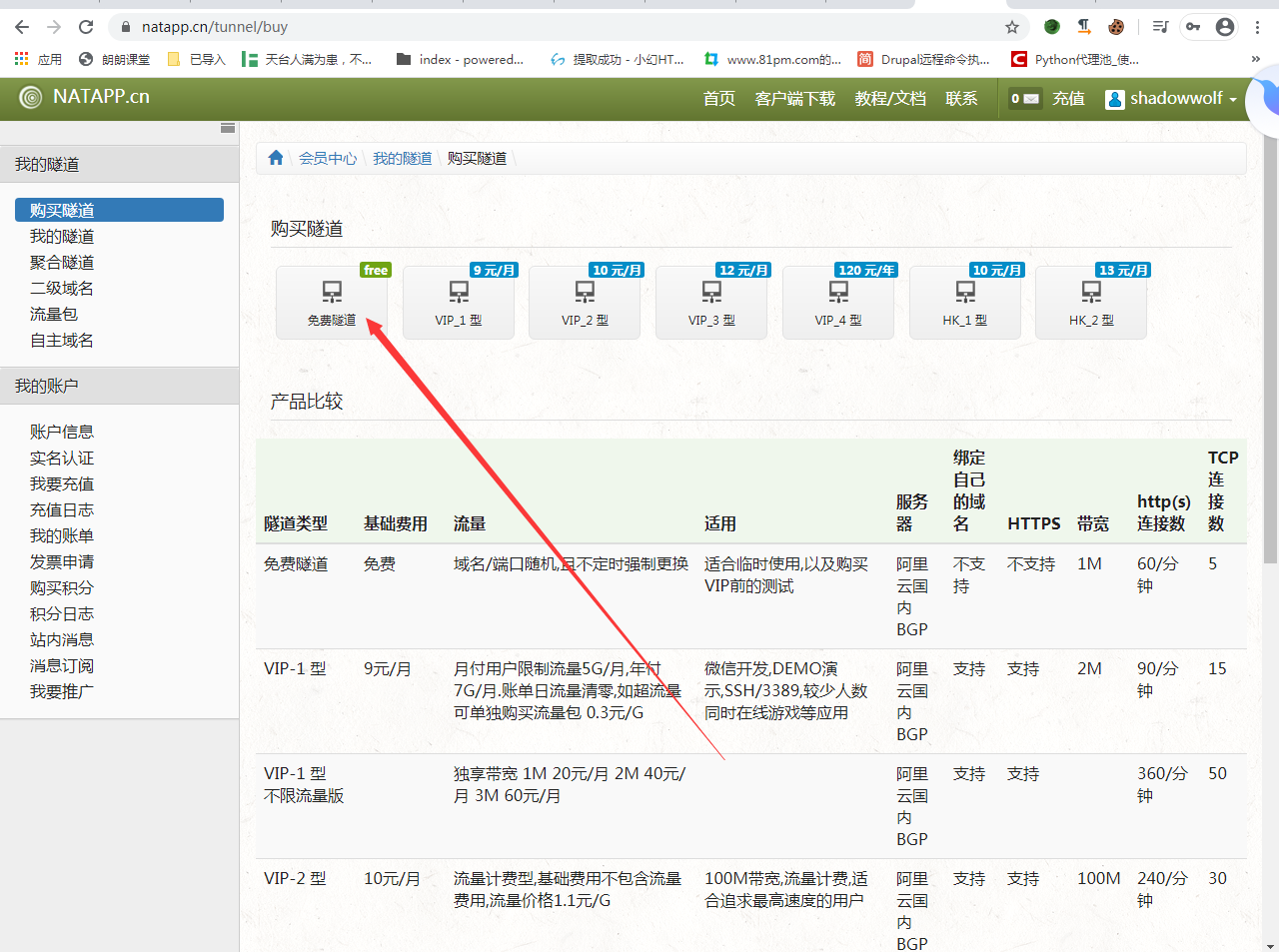Select the VIP_1 型 tunnel card

[x=459, y=303]
